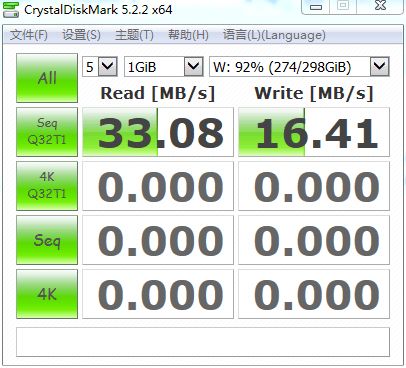This screenshot has height=368, width=406.
Task: Run the Seq benchmark button
Action: click(x=47, y=240)
